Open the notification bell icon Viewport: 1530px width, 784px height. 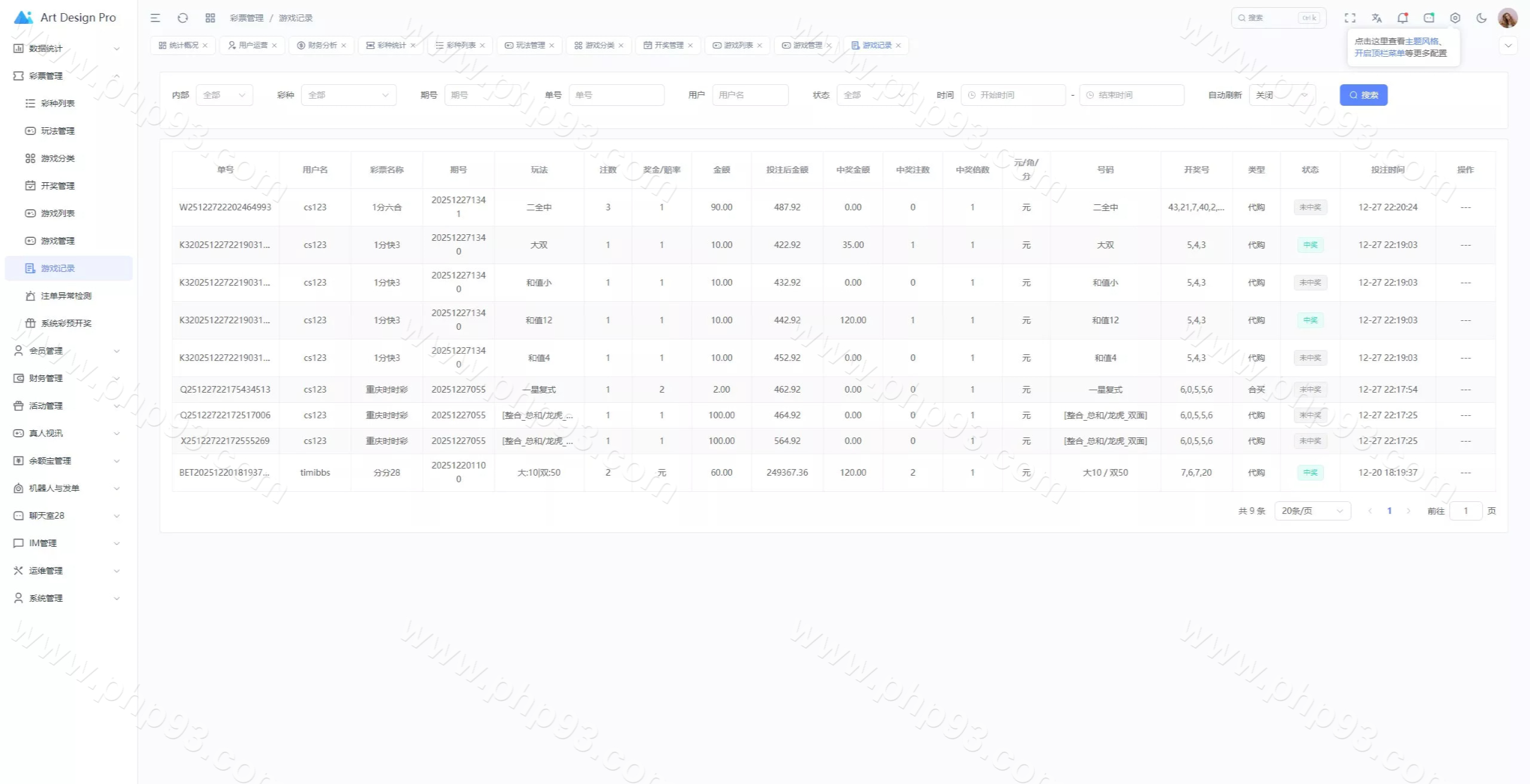(x=1403, y=18)
